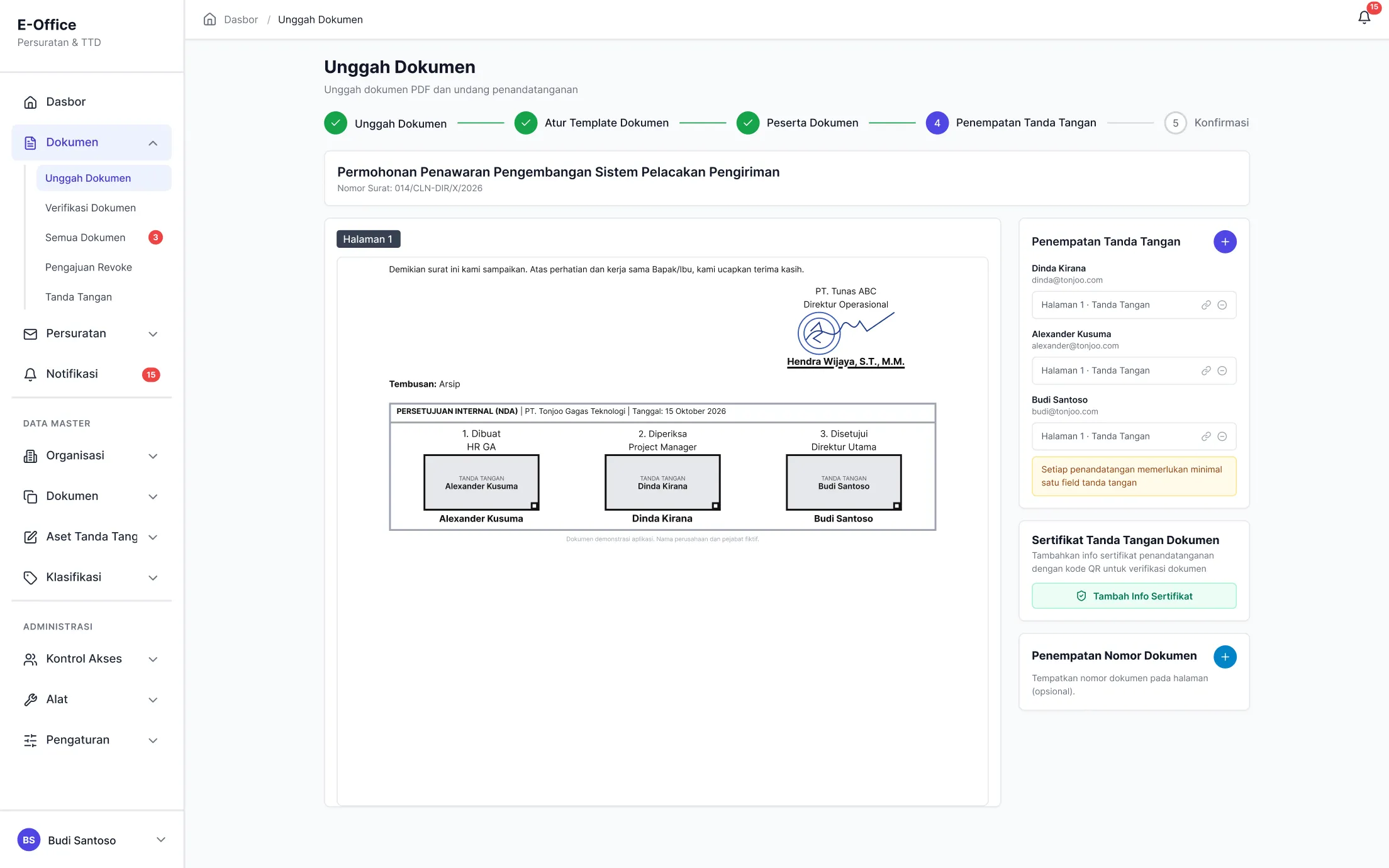Viewport: 1389px width, 868px height.
Task: Expand the Persuratan sidebar menu
Action: [x=91, y=334]
